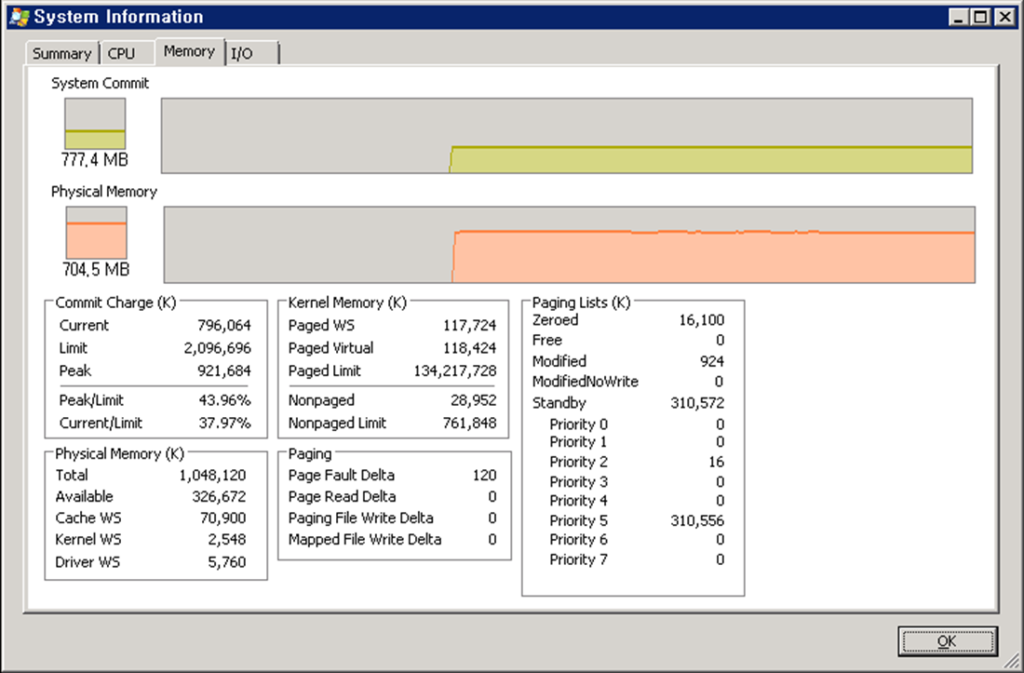Open the I/O tab
The image size is (1024, 673).
(x=252, y=53)
